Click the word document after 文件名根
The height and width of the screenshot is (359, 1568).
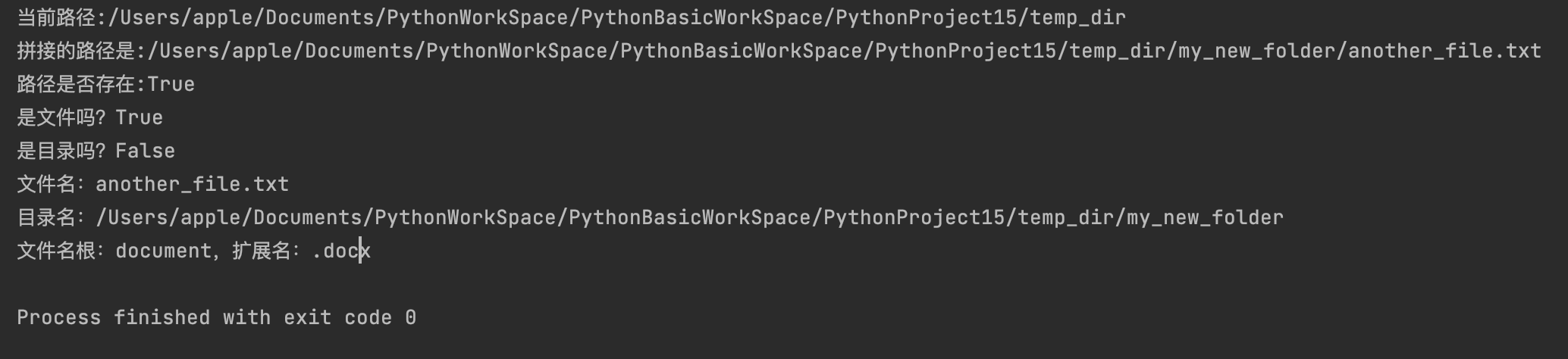point(164,251)
